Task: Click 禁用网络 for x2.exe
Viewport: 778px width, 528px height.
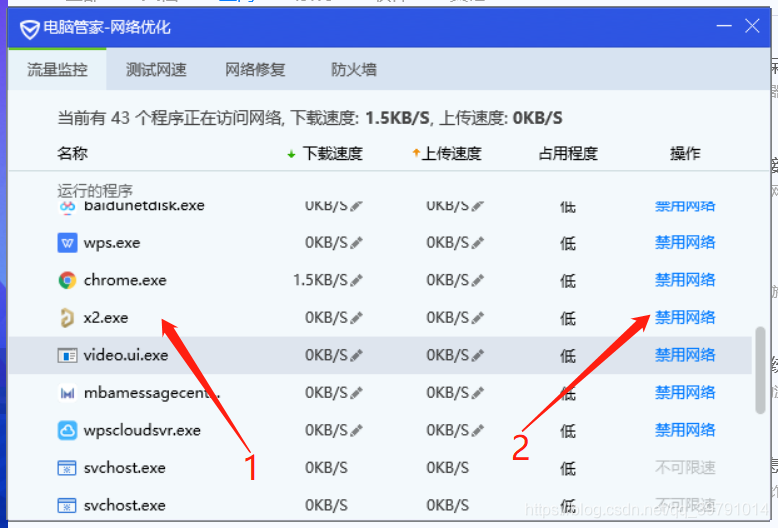Action: 685,318
